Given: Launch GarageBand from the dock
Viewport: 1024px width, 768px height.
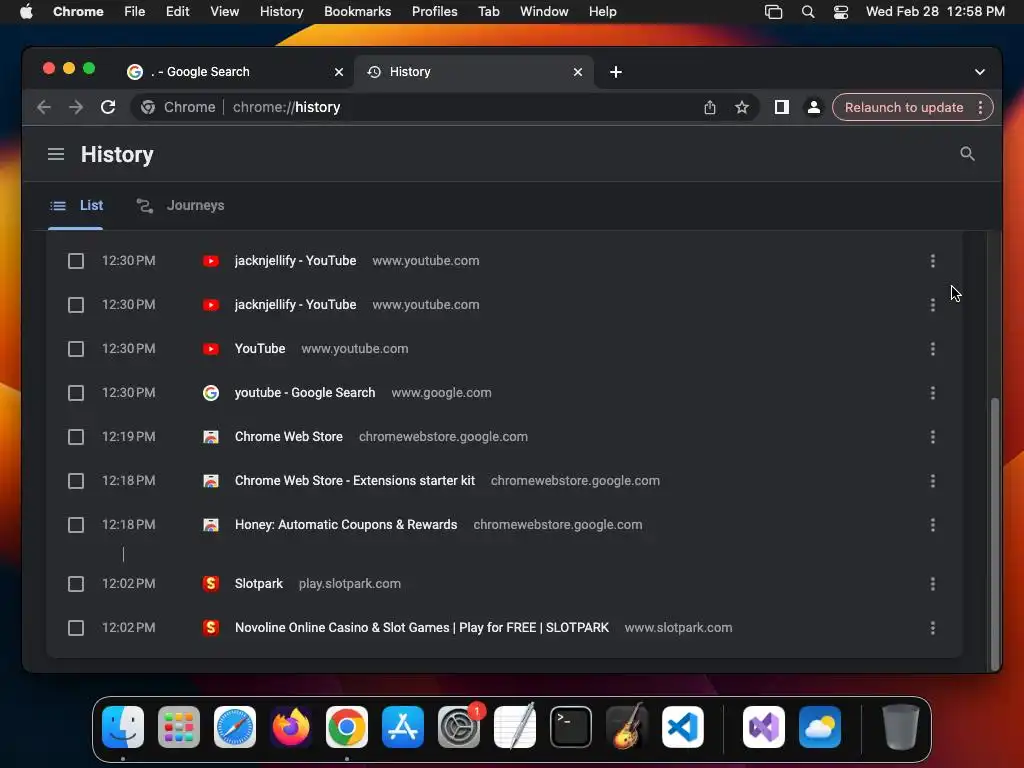Looking at the screenshot, I should (627, 727).
